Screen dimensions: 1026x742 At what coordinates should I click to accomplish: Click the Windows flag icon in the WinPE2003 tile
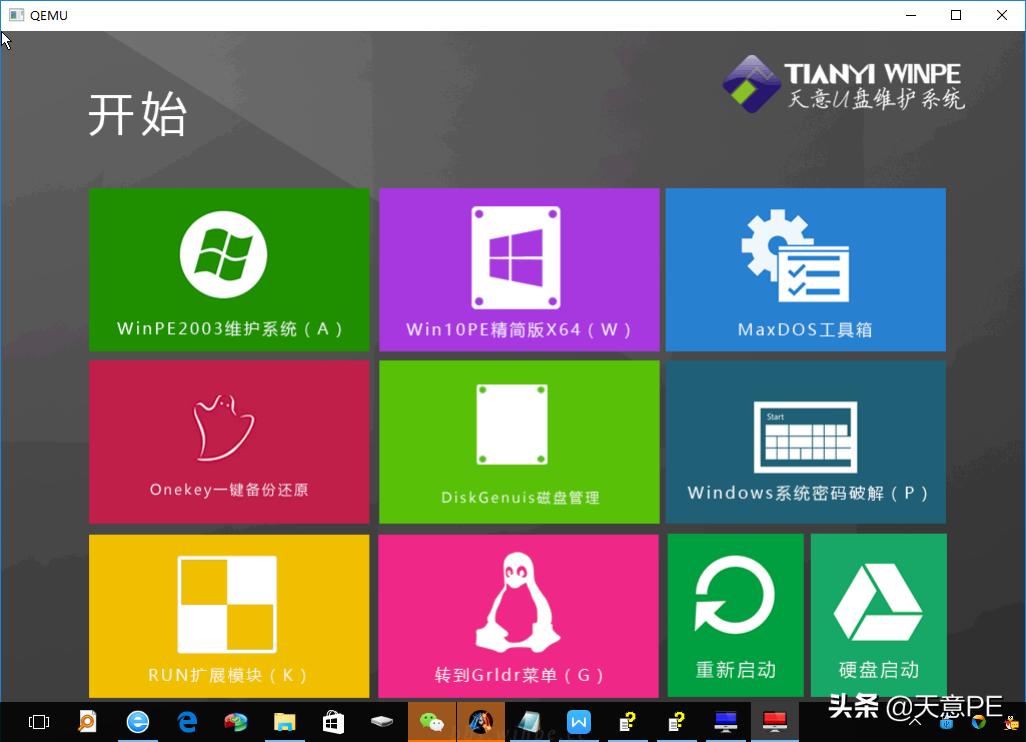pyautogui.click(x=223, y=255)
